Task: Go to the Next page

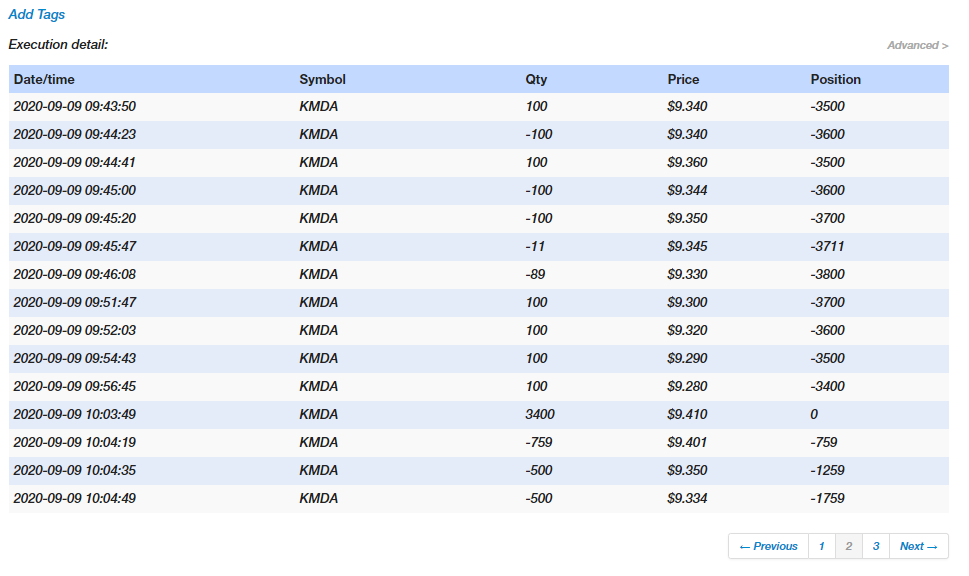Action: click(918, 546)
